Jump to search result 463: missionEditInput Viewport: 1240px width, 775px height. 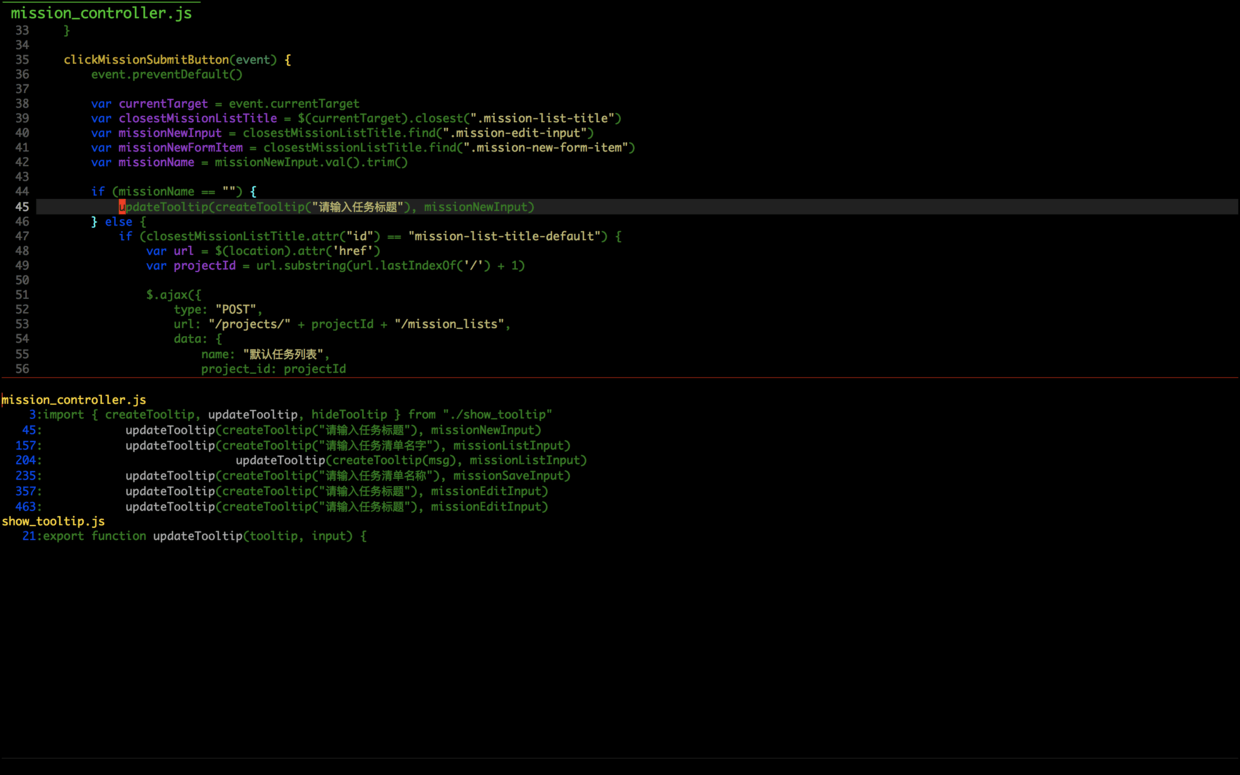pyautogui.click(x=281, y=507)
